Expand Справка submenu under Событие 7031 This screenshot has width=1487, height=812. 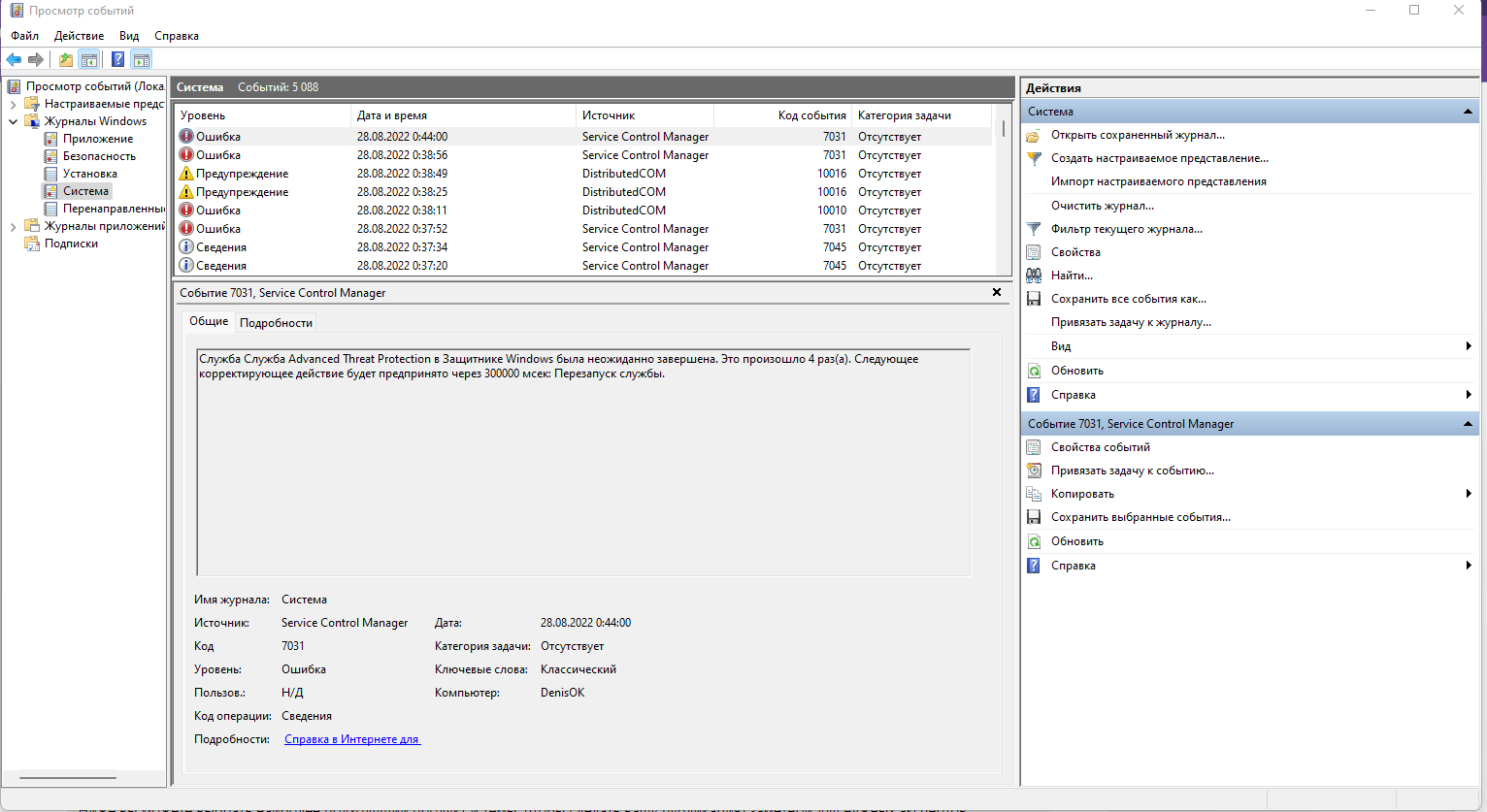pyautogui.click(x=1469, y=566)
